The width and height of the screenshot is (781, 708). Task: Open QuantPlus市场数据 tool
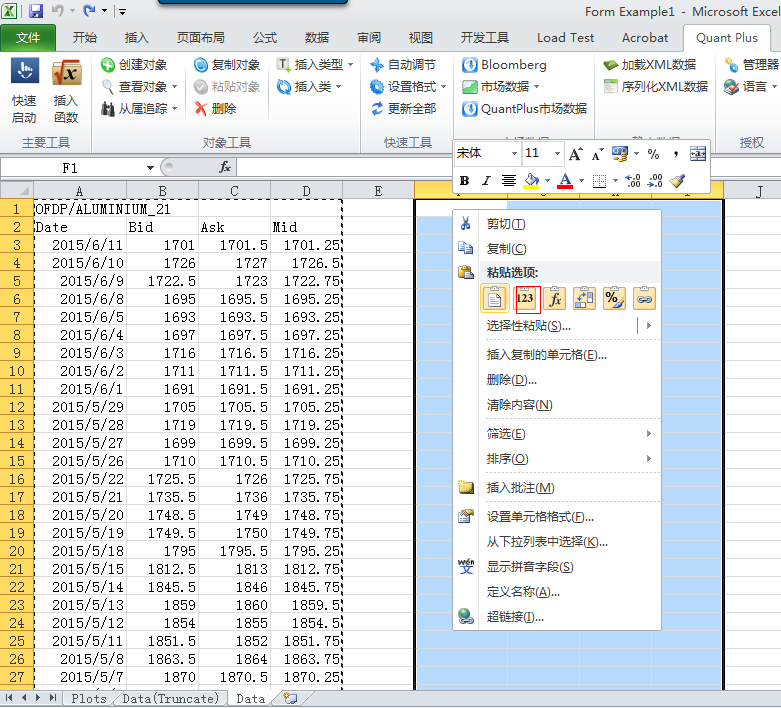tap(524, 109)
